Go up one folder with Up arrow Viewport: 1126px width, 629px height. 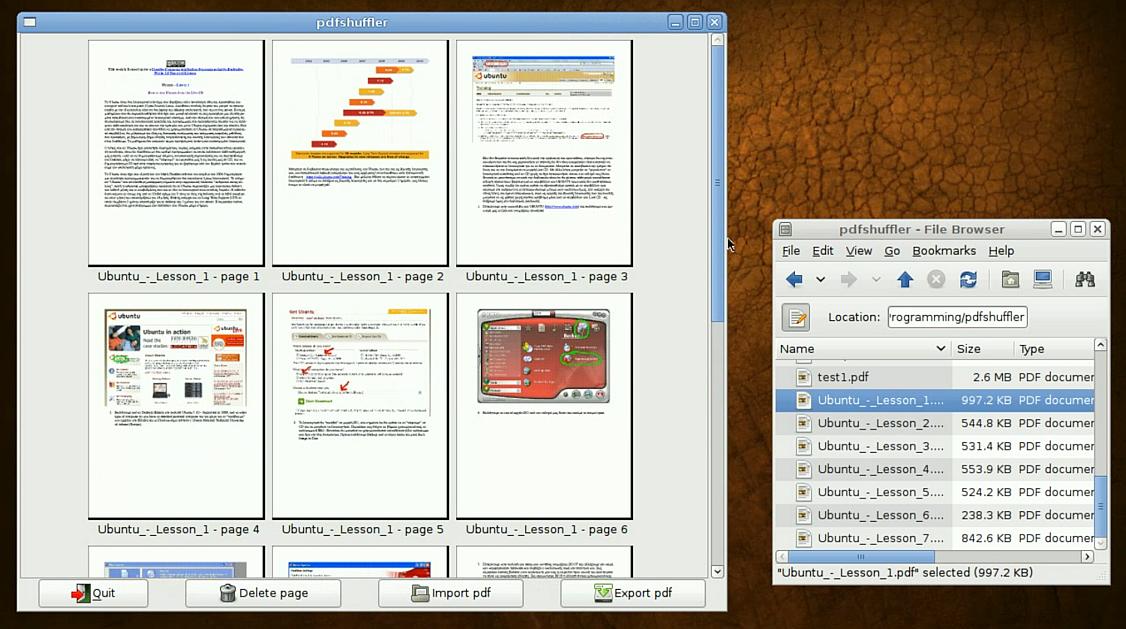tap(905, 279)
